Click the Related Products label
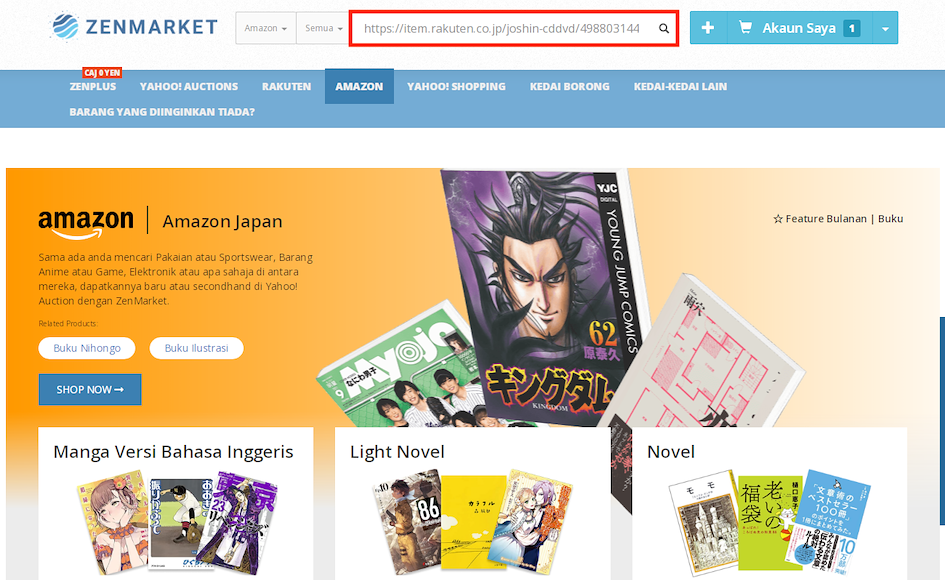 pyautogui.click(x=68, y=324)
